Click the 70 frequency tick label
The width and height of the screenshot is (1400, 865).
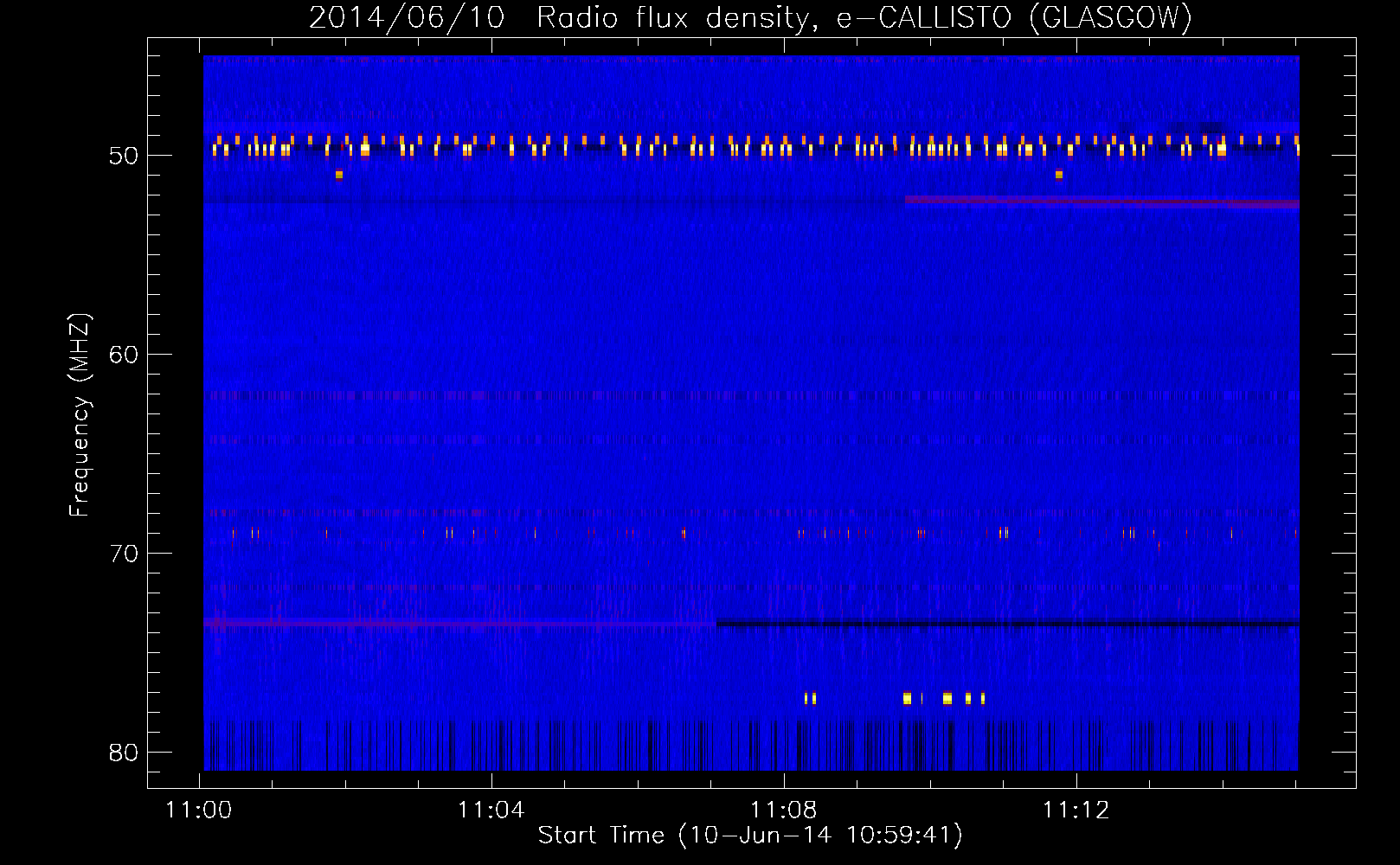[124, 554]
